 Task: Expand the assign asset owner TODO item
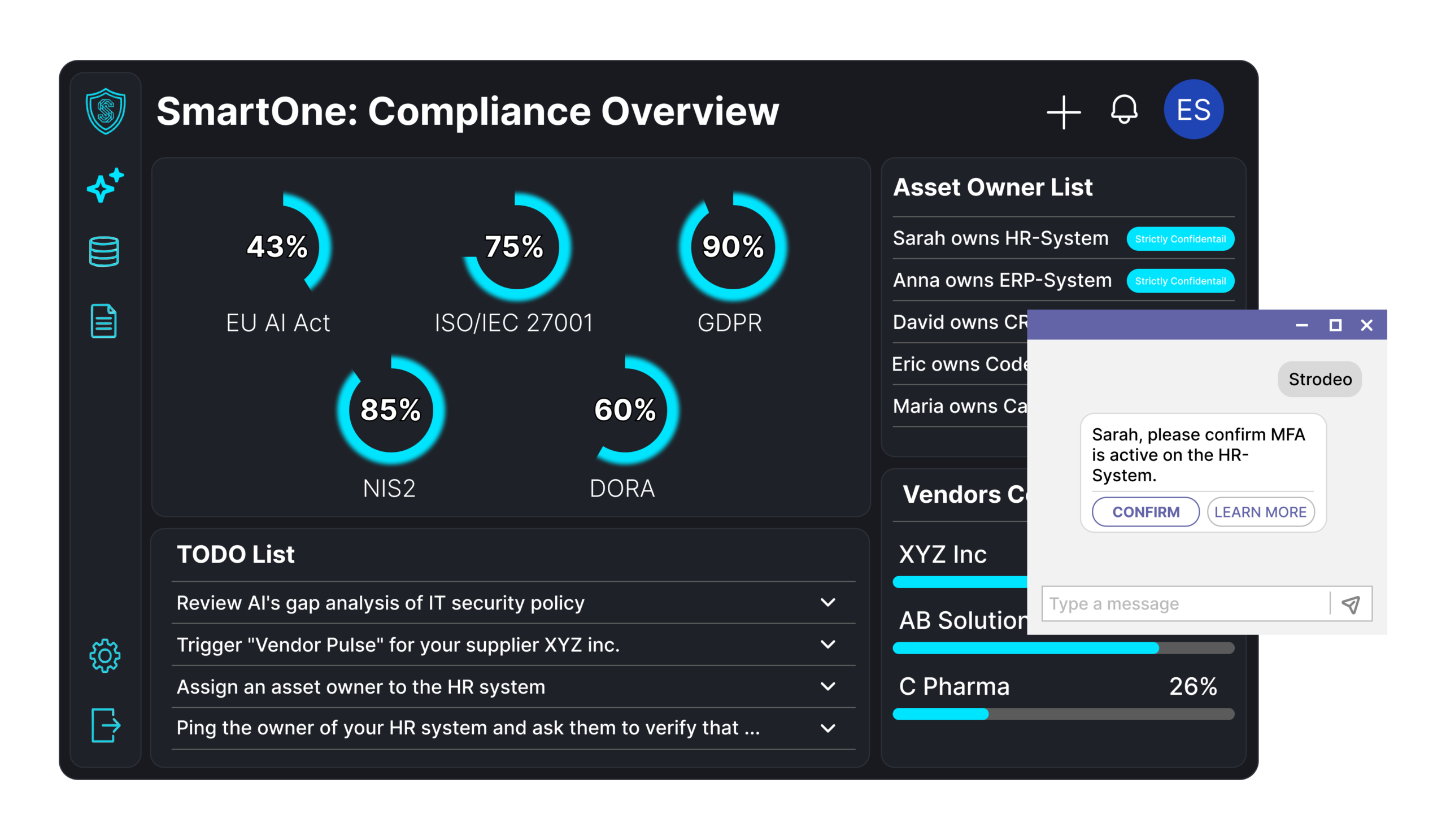(827, 686)
